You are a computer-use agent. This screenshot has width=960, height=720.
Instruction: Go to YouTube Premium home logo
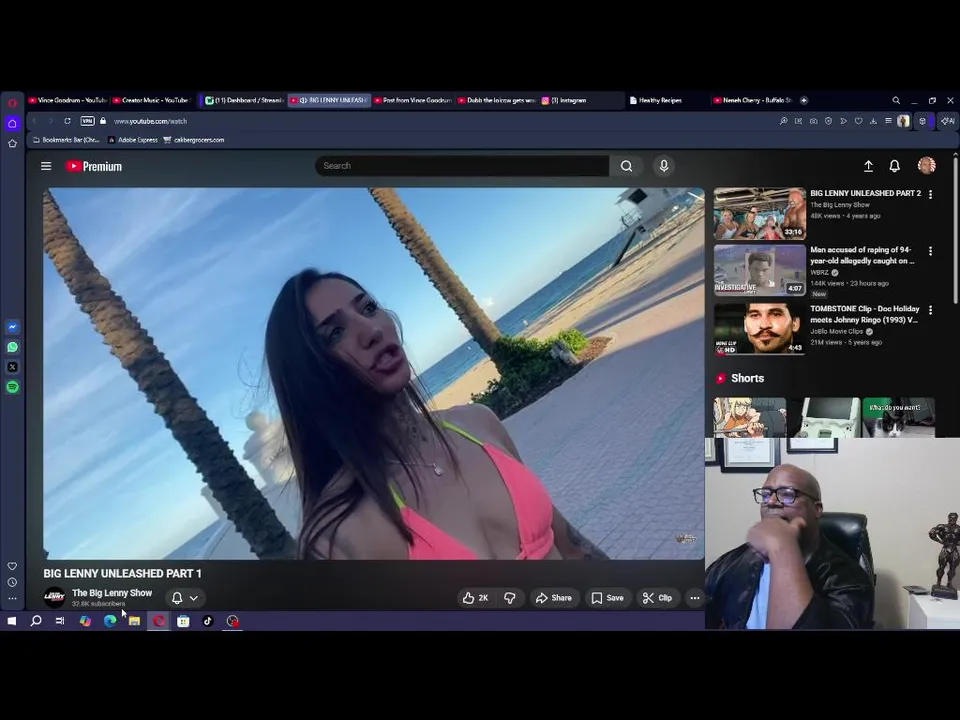(x=94, y=167)
